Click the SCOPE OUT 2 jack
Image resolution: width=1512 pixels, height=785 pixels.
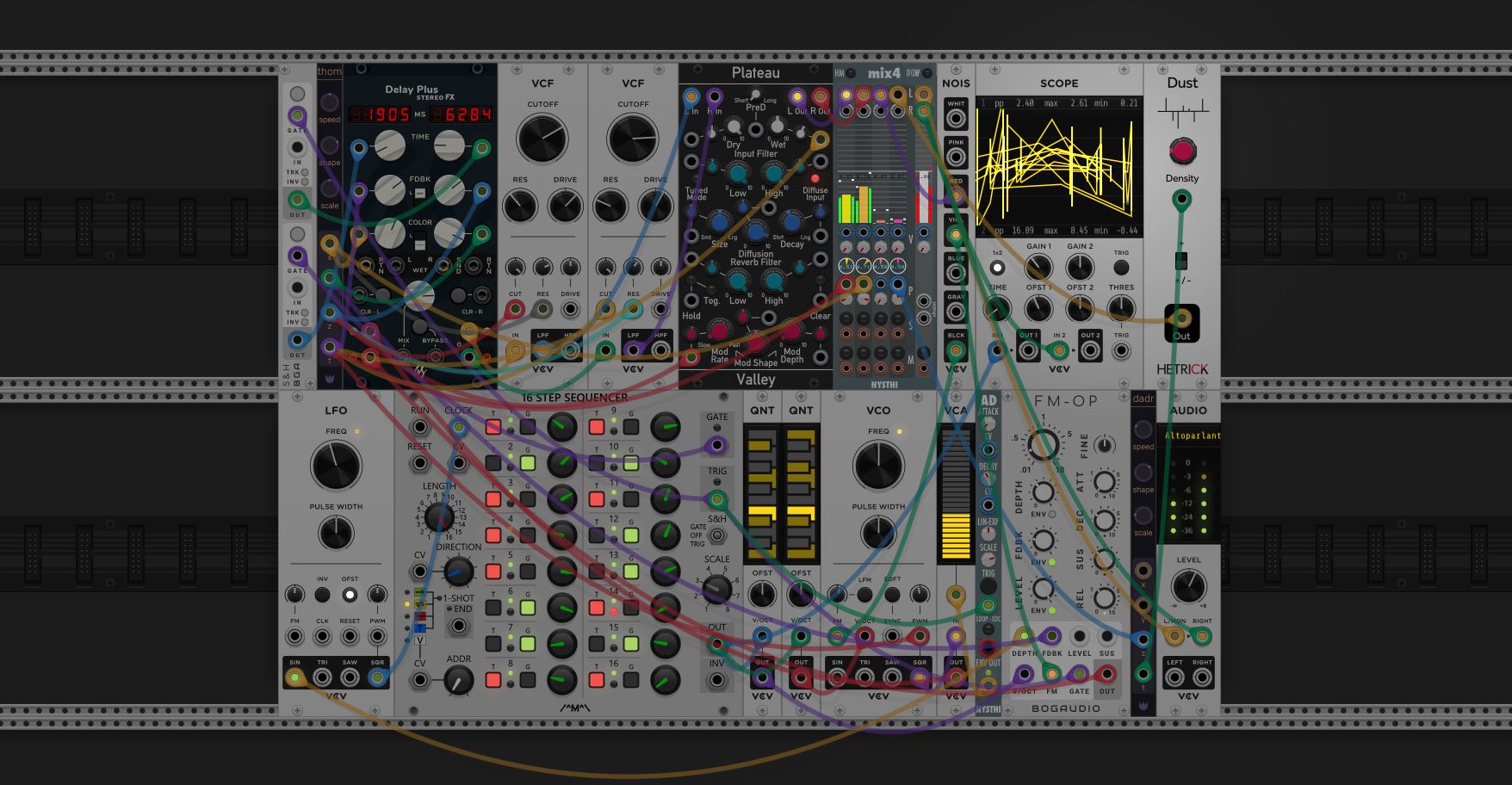coord(1090,350)
